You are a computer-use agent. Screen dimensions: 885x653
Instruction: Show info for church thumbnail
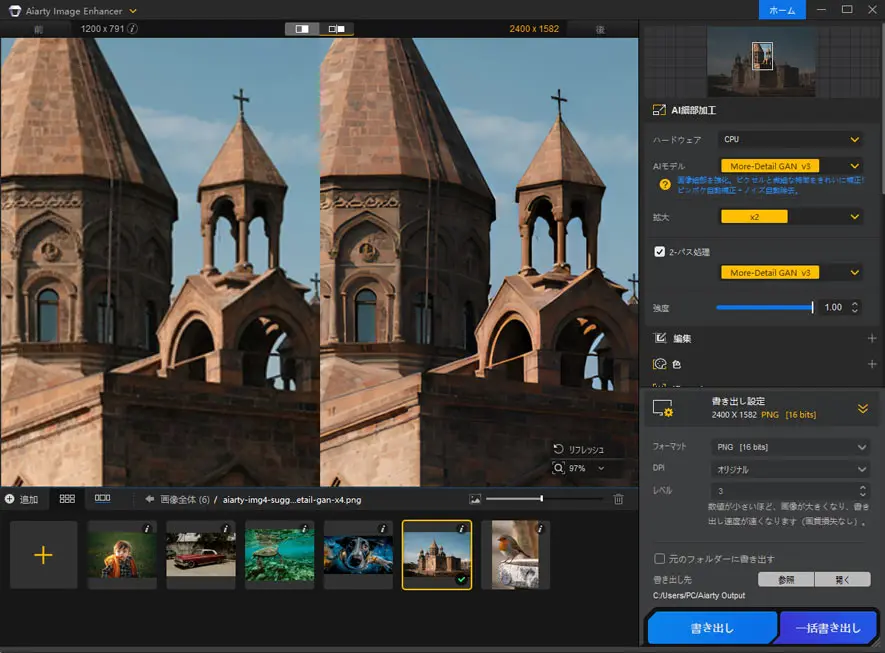point(462,529)
